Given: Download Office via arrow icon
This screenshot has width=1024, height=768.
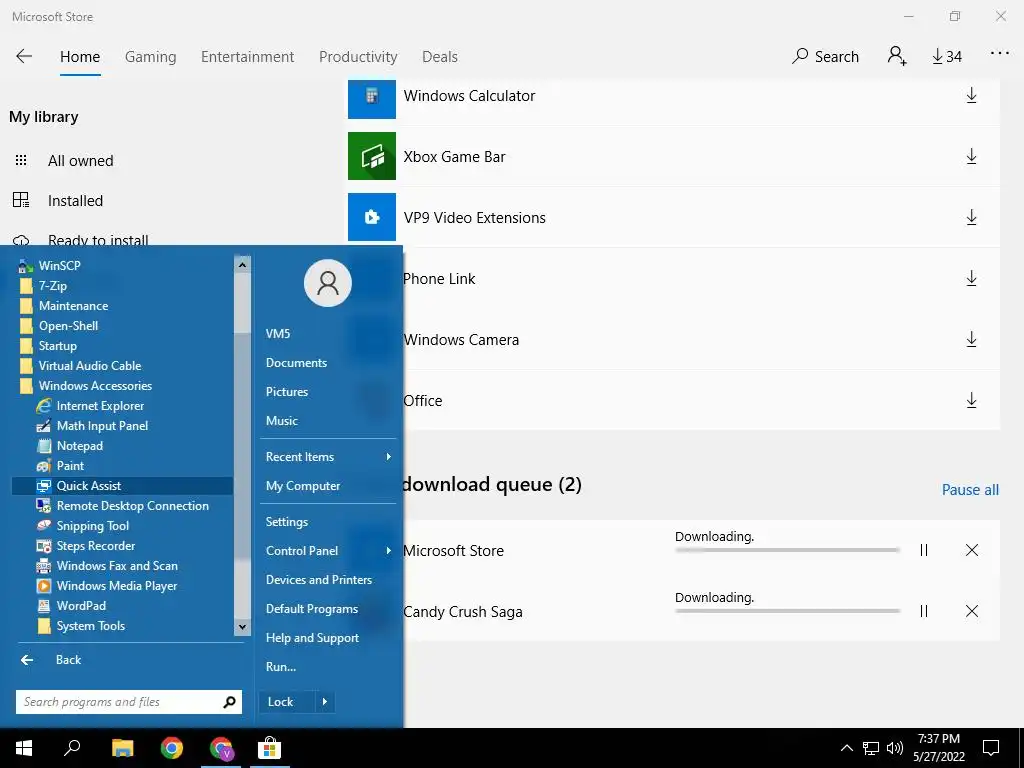Looking at the screenshot, I should point(971,400).
